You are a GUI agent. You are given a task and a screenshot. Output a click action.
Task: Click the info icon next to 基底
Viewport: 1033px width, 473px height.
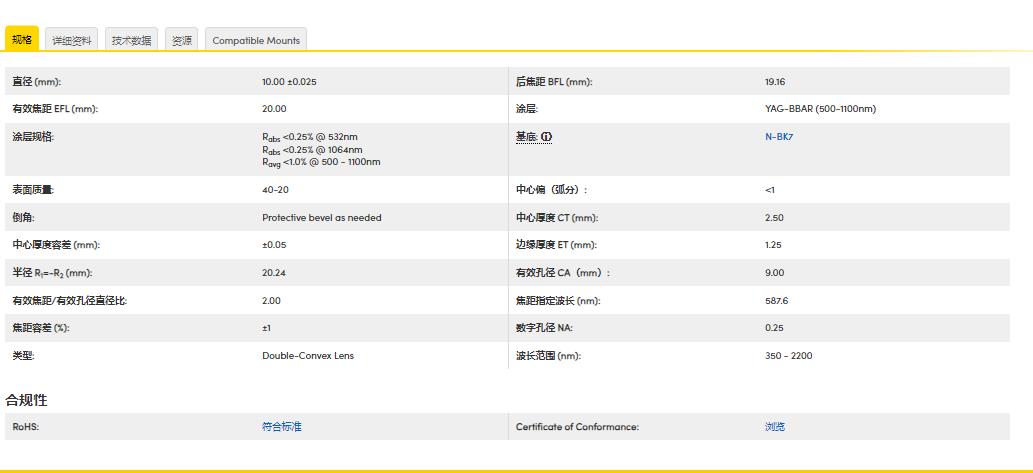547,137
